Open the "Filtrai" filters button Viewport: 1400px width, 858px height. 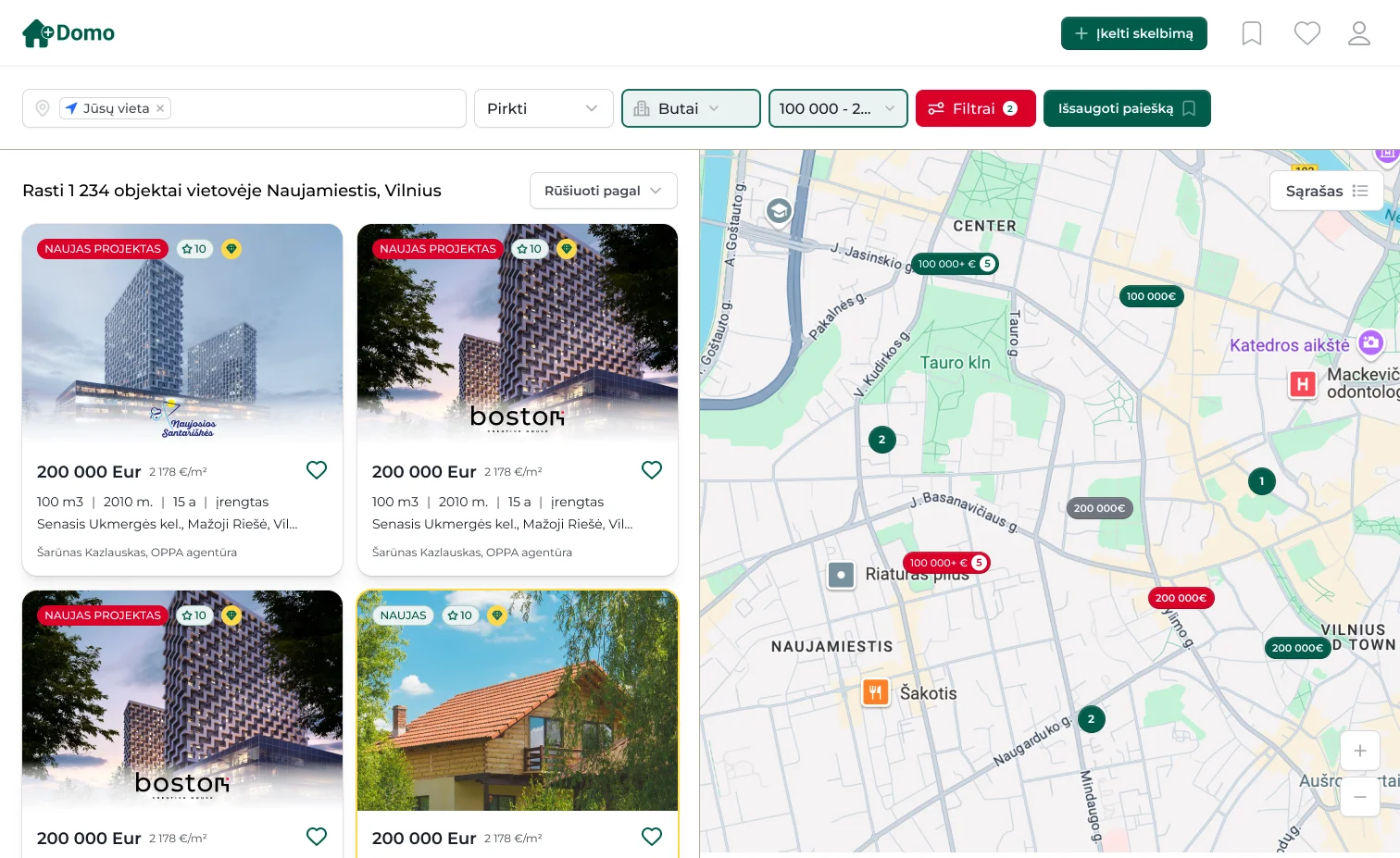[976, 108]
